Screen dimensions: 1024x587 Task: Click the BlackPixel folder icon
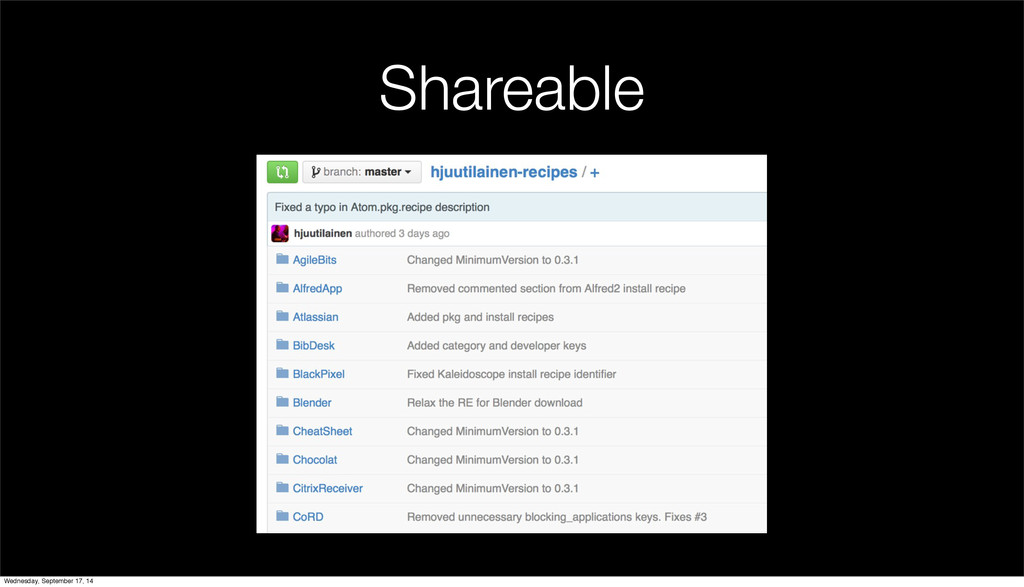(x=282, y=374)
